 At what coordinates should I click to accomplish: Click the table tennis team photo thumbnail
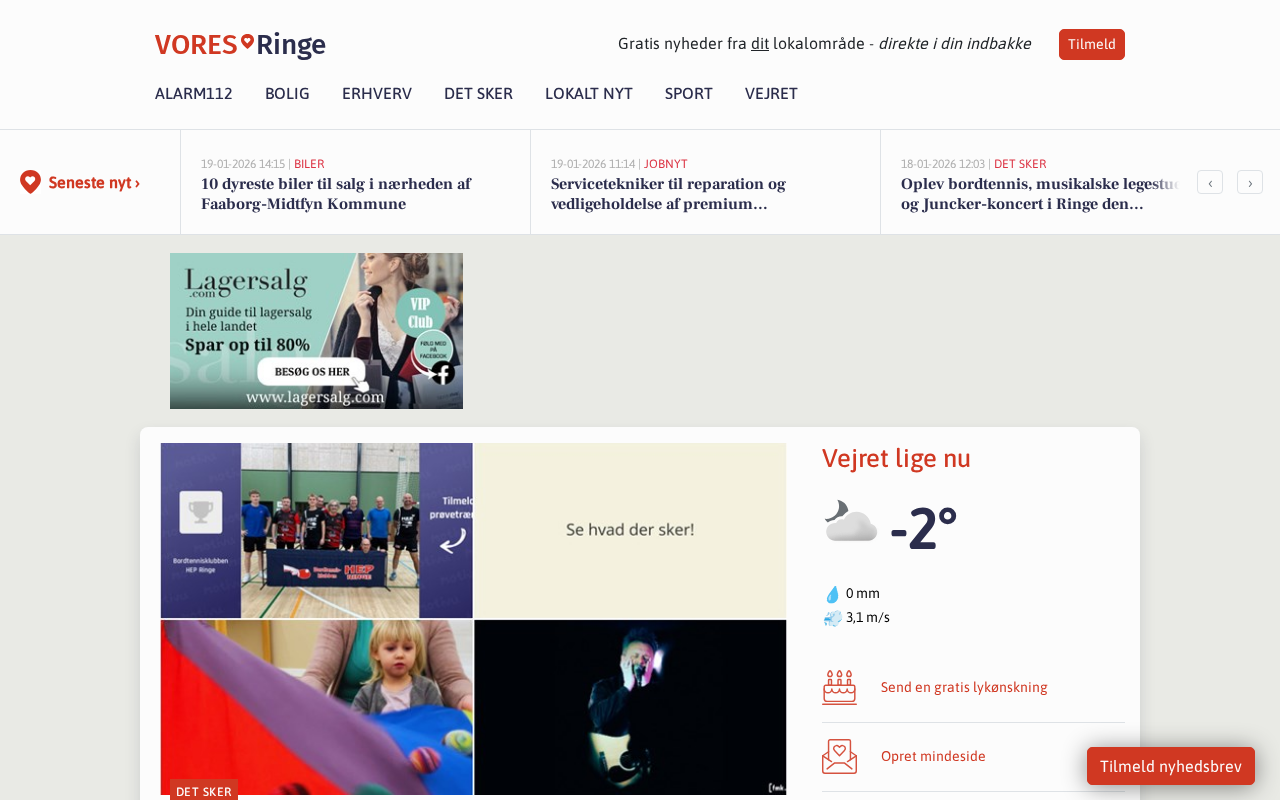pos(317,531)
